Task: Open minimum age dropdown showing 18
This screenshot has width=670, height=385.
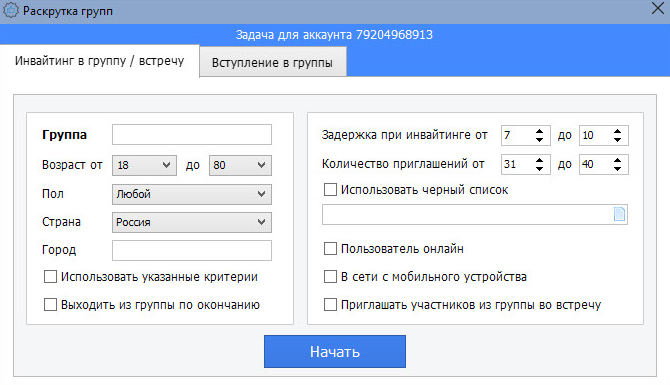Action: (x=144, y=165)
